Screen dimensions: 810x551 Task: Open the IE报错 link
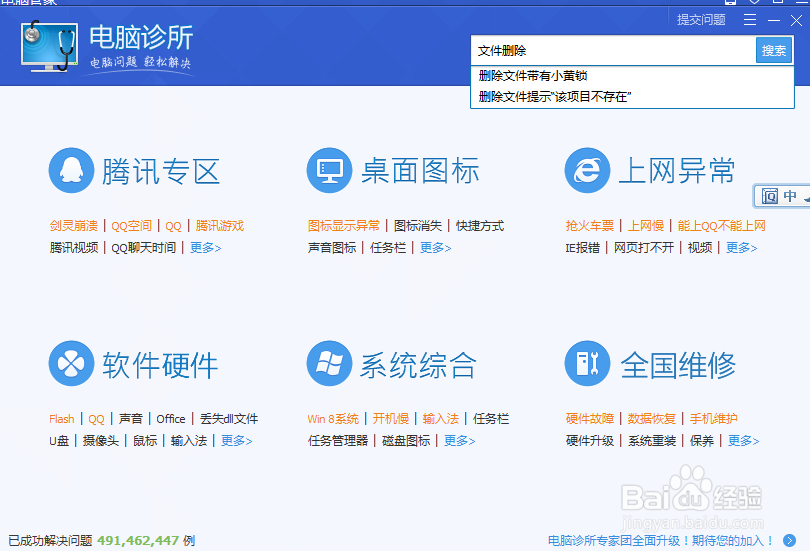click(x=583, y=248)
